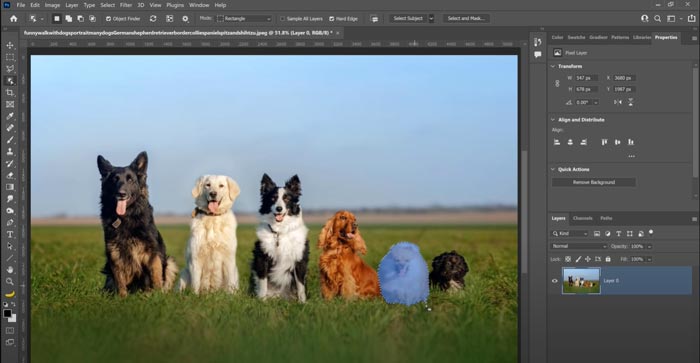Toggle lock transparent pixels

pyautogui.click(x=568, y=259)
